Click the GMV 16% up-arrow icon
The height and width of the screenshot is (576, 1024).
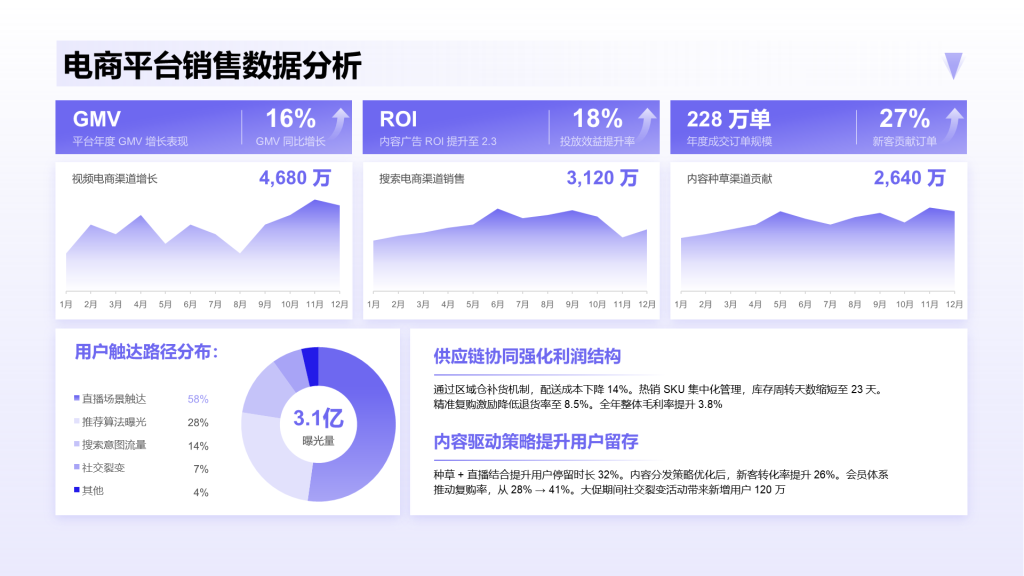click(340, 122)
